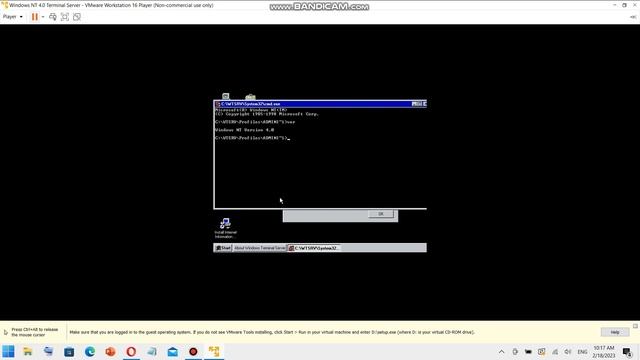Open File Explorer from the host taskbar
The height and width of the screenshot is (360, 640).
point(28,351)
